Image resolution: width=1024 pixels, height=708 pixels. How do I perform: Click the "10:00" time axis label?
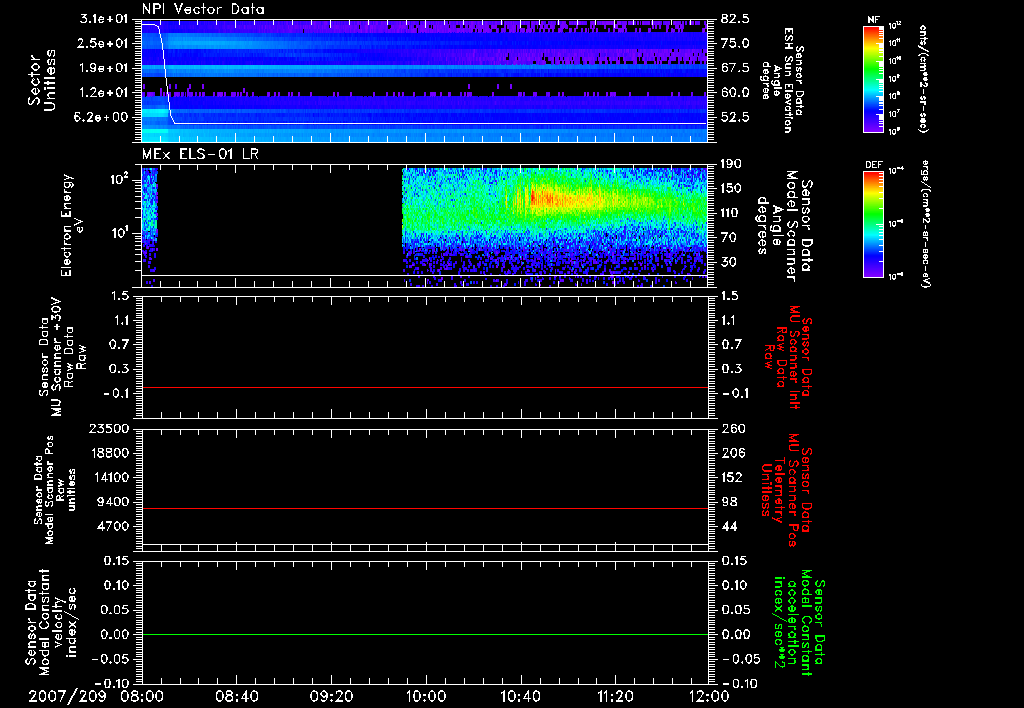click(x=425, y=696)
